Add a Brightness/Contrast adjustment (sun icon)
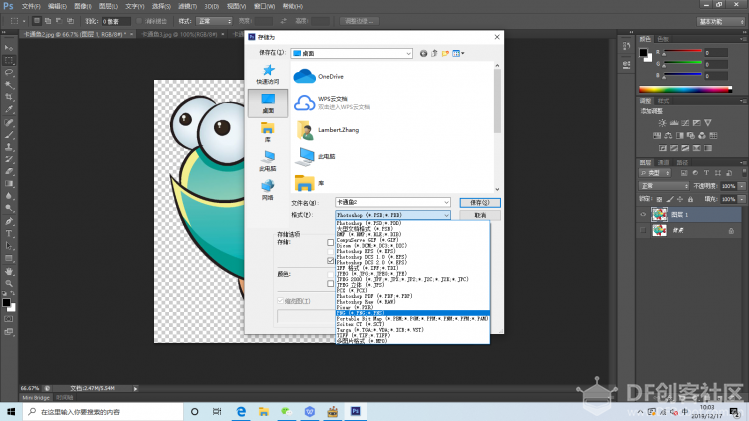 click(662, 123)
